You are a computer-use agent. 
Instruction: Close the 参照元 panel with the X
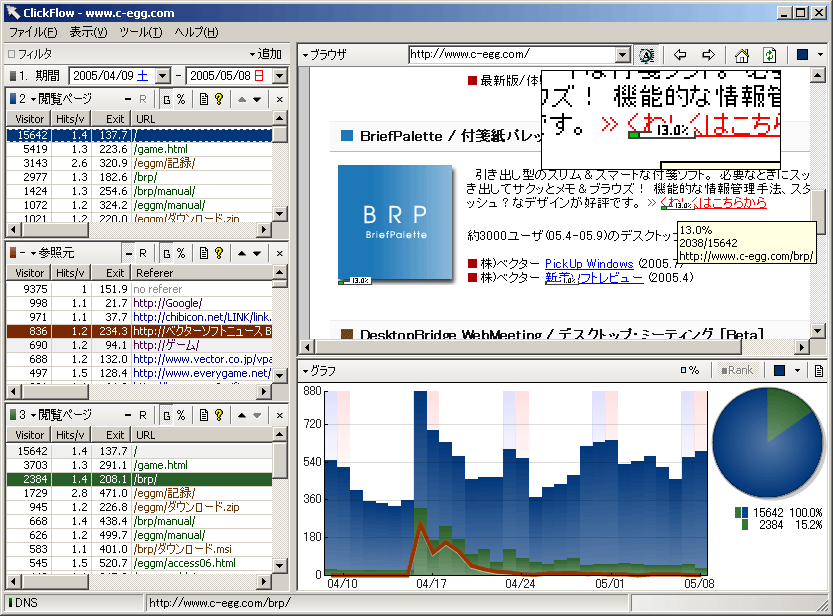(279, 253)
